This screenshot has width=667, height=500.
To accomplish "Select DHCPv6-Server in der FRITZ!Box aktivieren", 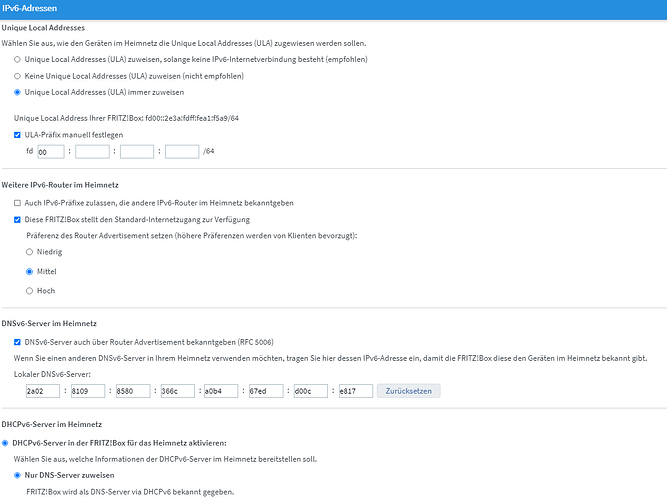I will click(x=6, y=442).
